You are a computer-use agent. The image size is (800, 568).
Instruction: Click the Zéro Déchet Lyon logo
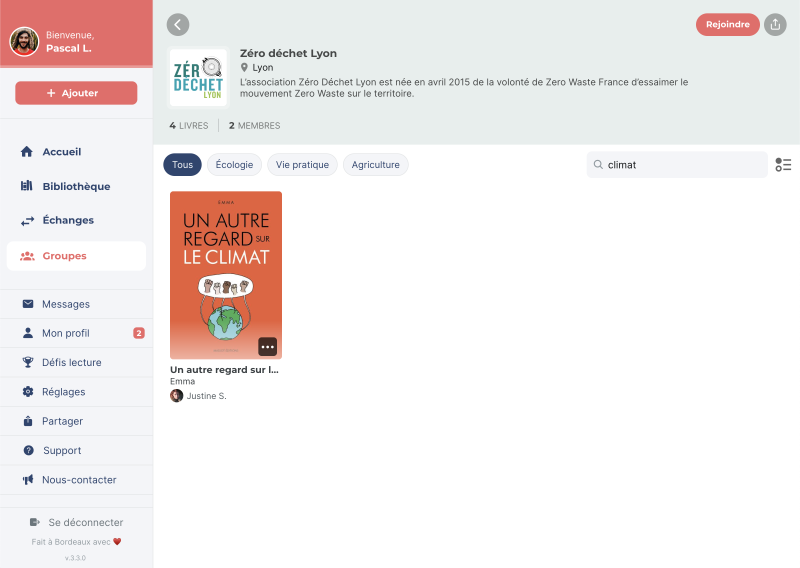[198, 77]
